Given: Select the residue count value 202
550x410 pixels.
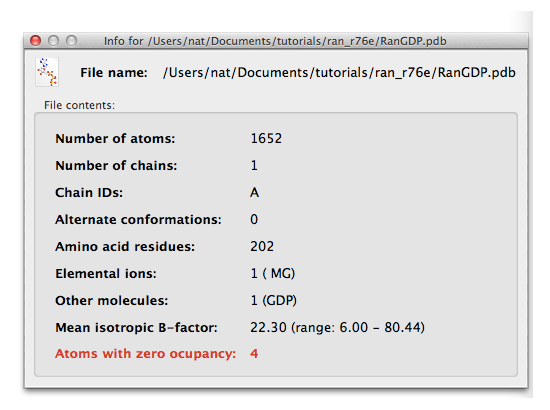Looking at the screenshot, I should click(262, 247).
